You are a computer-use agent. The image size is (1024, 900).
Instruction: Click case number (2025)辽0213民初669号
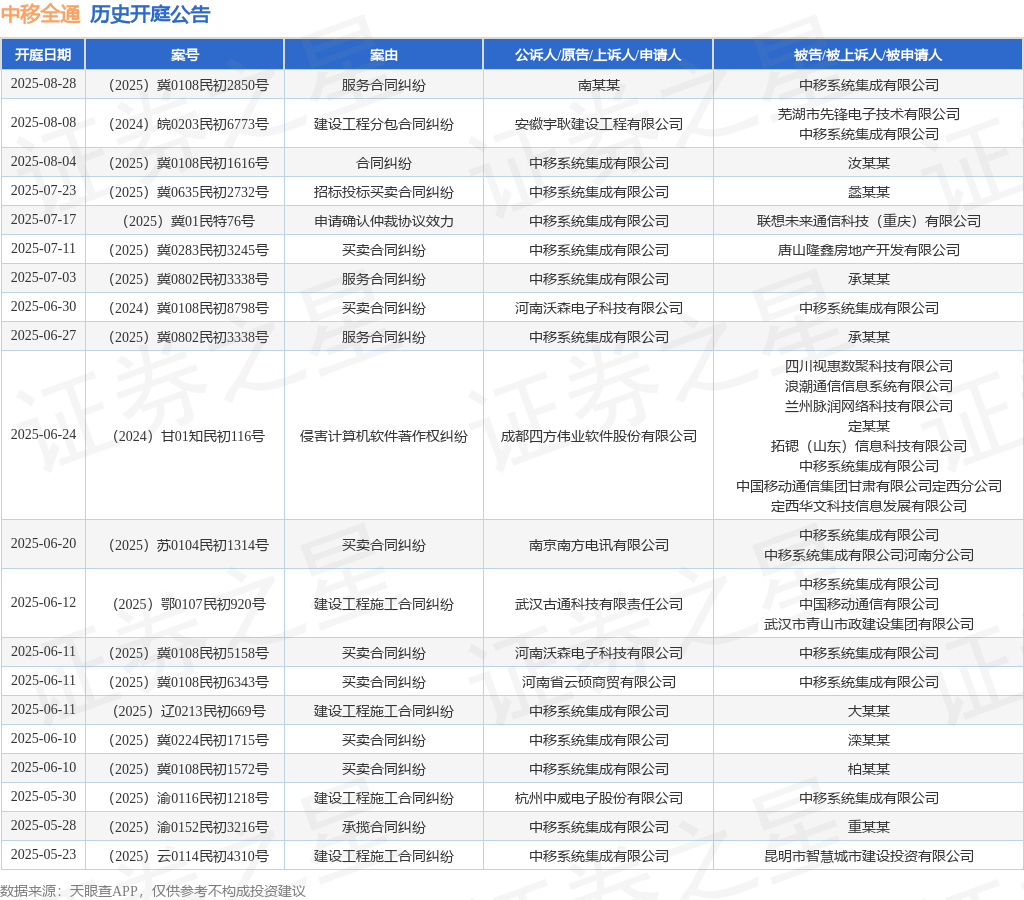point(188,711)
